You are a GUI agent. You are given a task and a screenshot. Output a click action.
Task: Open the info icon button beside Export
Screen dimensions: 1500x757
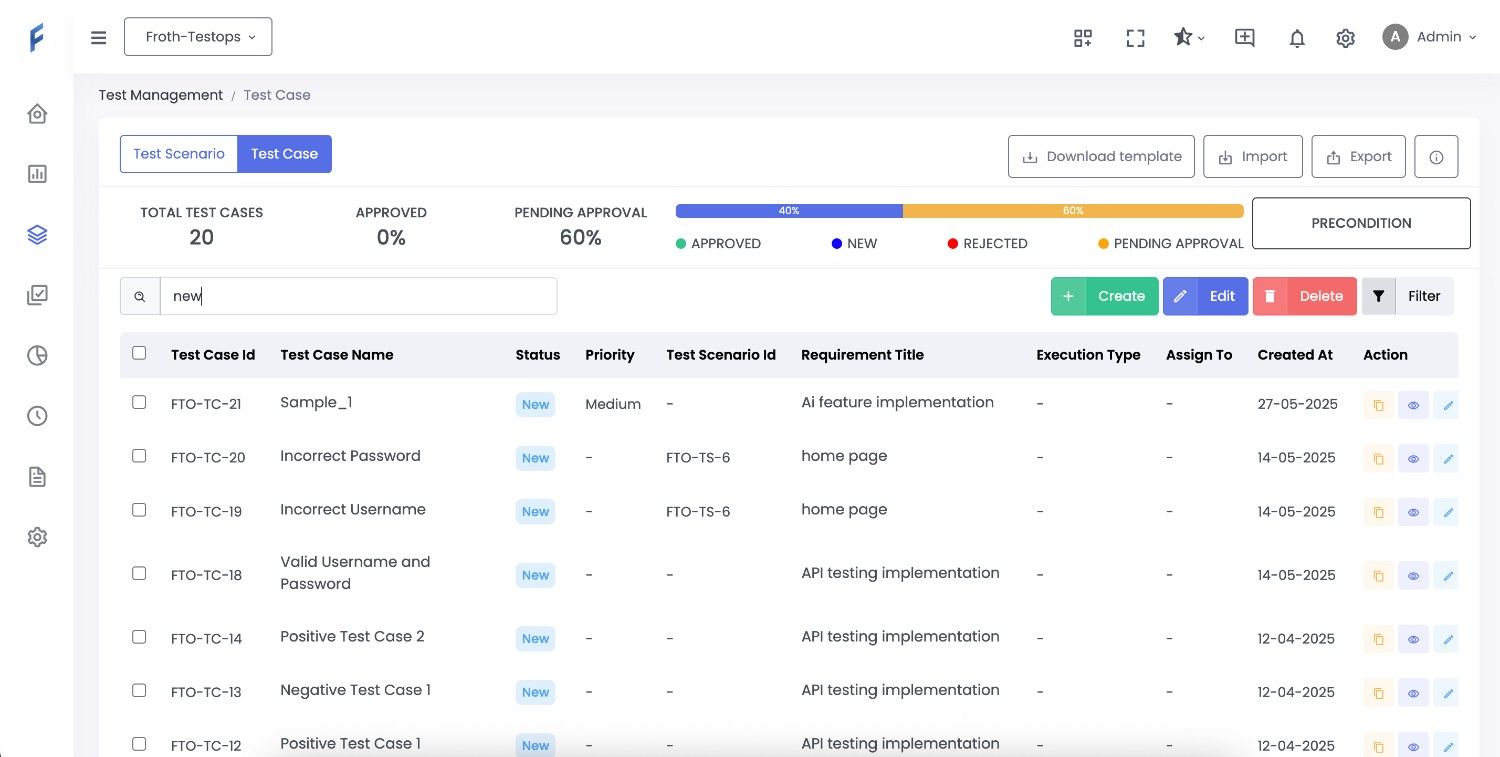(1436, 157)
